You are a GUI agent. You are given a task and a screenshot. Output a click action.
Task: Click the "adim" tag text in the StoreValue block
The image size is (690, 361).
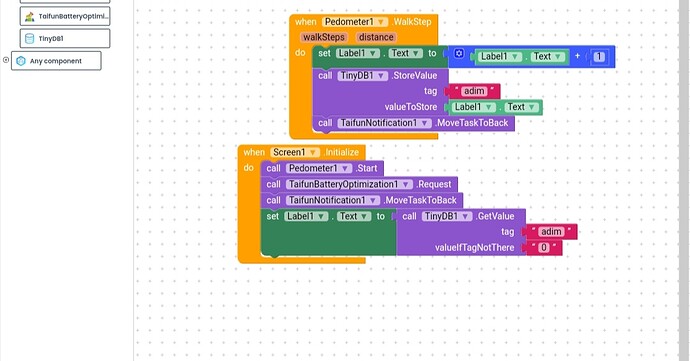click(x=474, y=91)
